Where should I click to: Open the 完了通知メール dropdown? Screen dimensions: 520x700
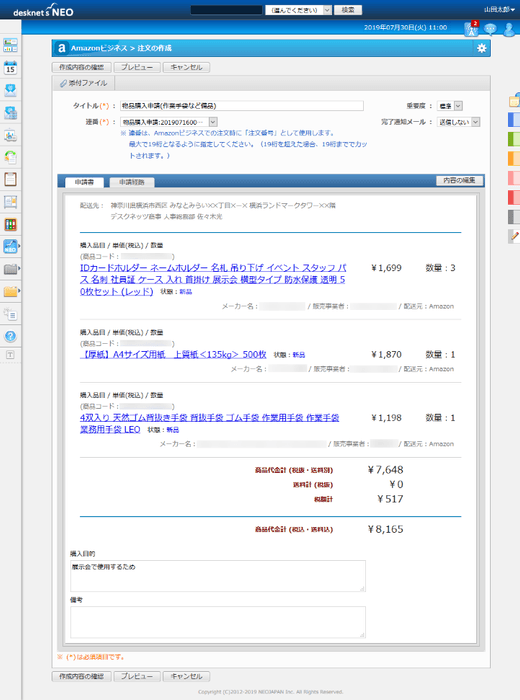(x=458, y=122)
